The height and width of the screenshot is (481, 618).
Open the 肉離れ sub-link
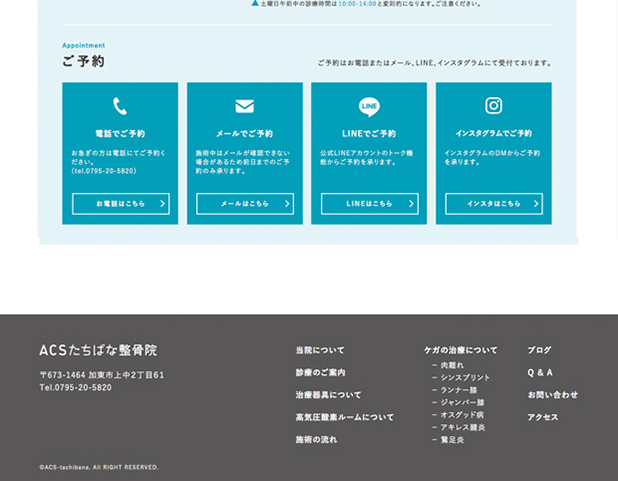tap(452, 365)
